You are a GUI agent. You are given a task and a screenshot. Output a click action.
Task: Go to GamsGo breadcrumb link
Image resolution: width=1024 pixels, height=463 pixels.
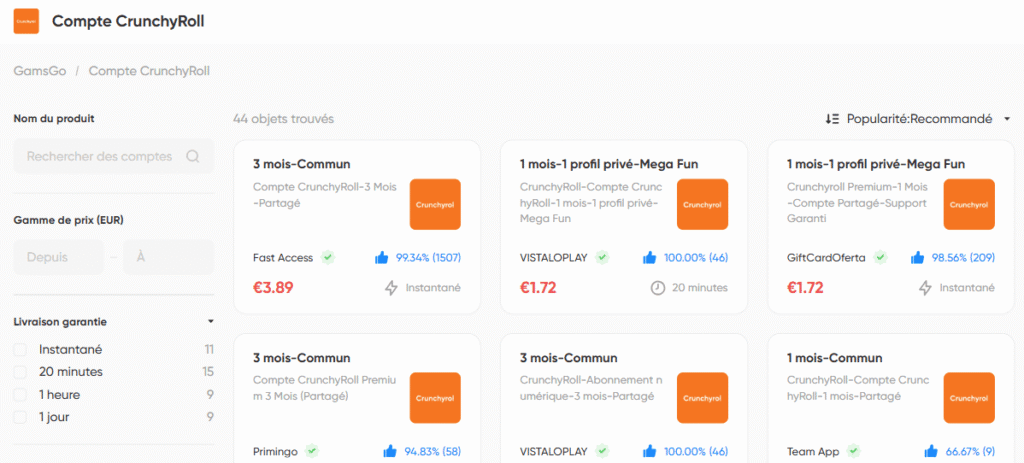(x=40, y=71)
